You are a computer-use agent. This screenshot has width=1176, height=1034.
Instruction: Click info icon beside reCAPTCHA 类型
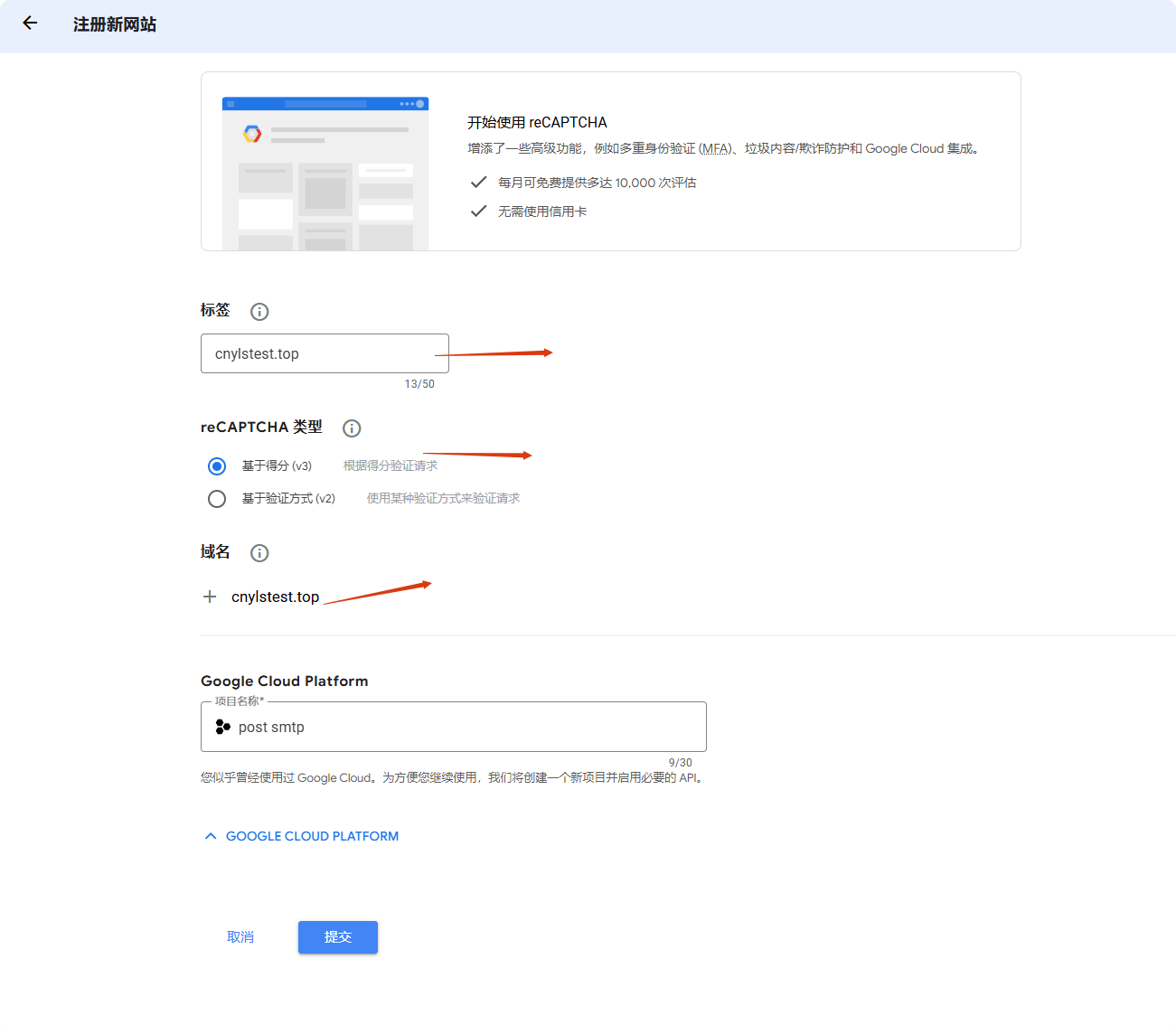point(352,428)
